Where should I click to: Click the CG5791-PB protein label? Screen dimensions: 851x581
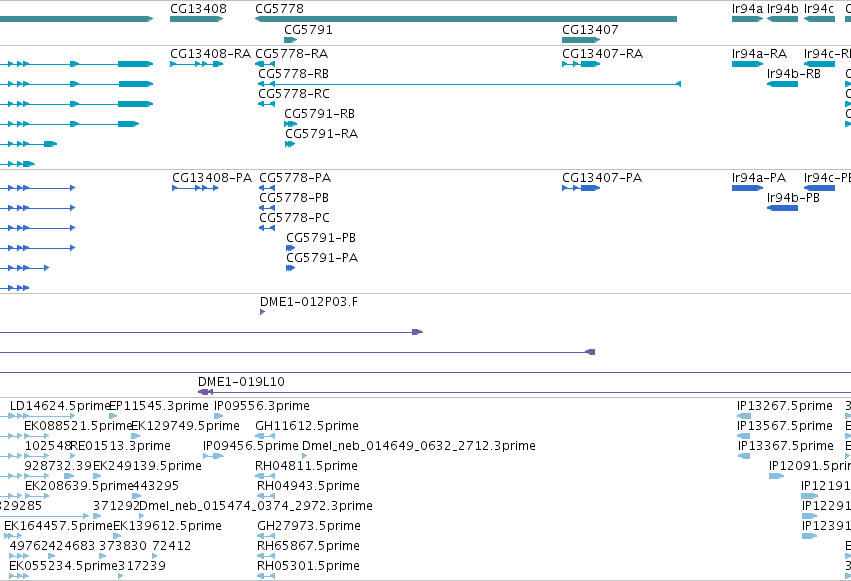point(321,238)
